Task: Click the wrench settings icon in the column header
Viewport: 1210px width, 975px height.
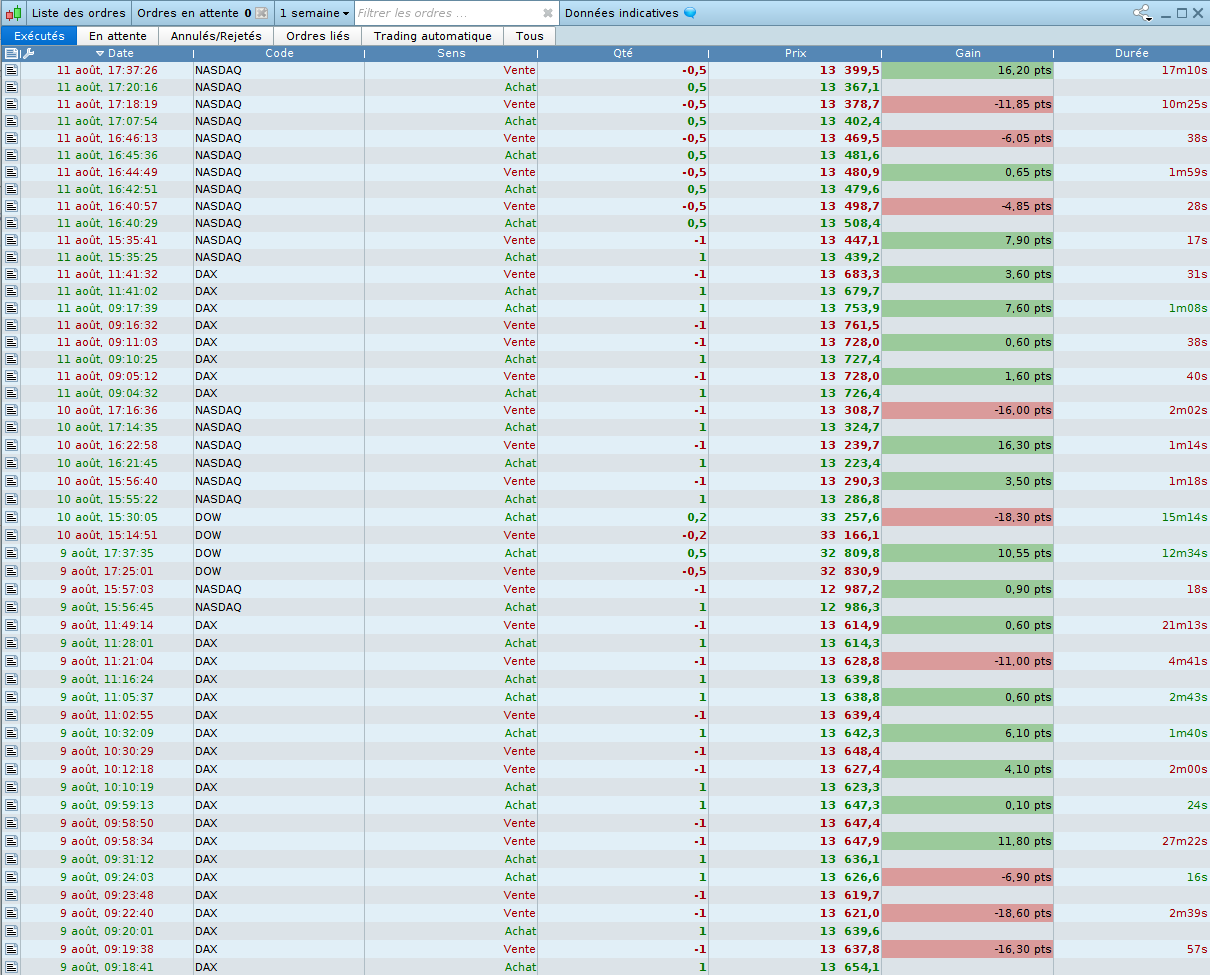Action: click(x=28, y=53)
